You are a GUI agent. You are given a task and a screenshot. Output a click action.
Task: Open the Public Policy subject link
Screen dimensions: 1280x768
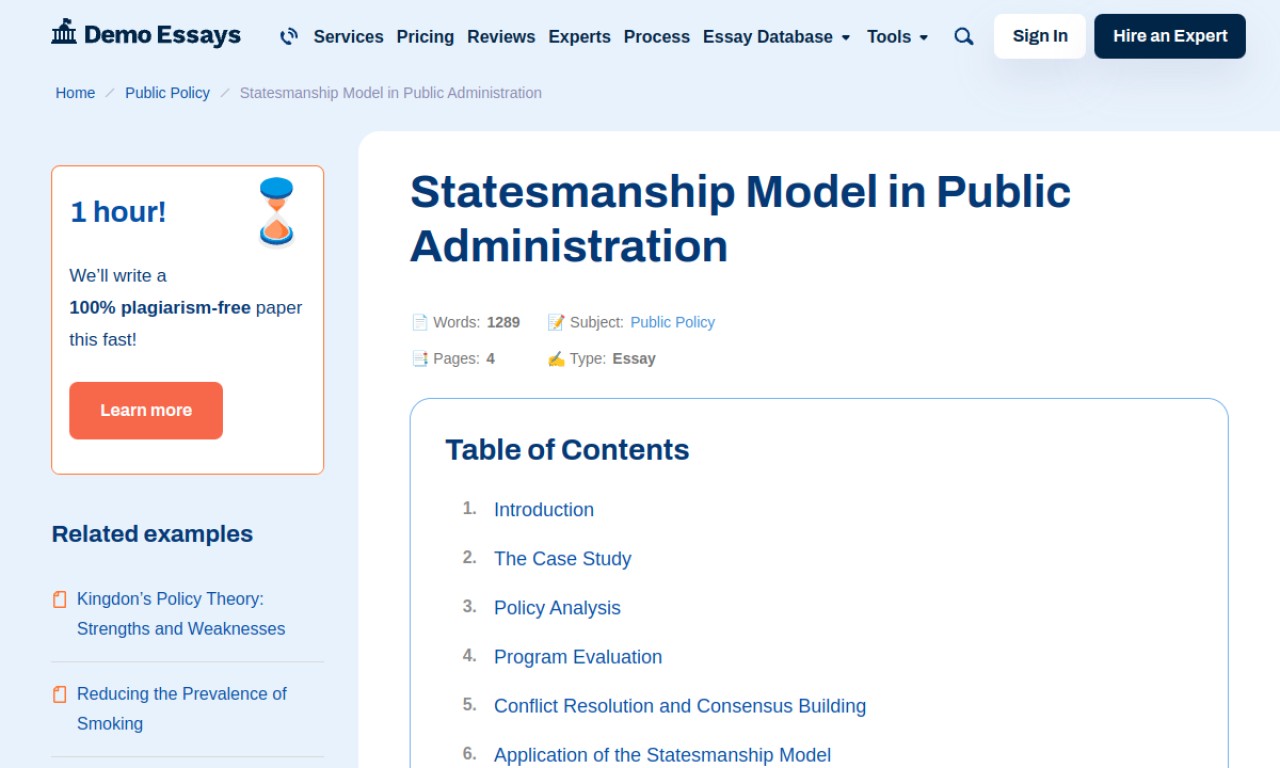673,322
